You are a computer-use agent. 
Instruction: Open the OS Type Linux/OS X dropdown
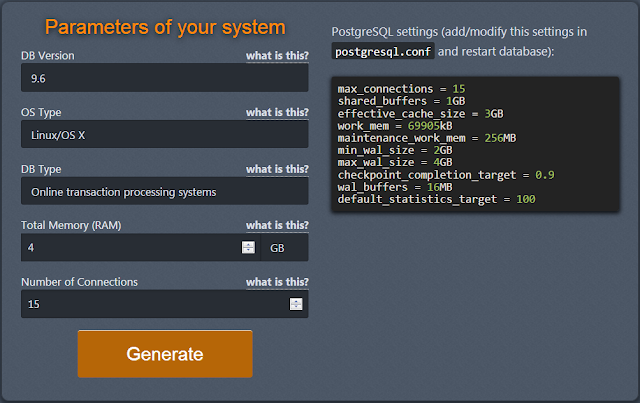[x=165, y=134]
